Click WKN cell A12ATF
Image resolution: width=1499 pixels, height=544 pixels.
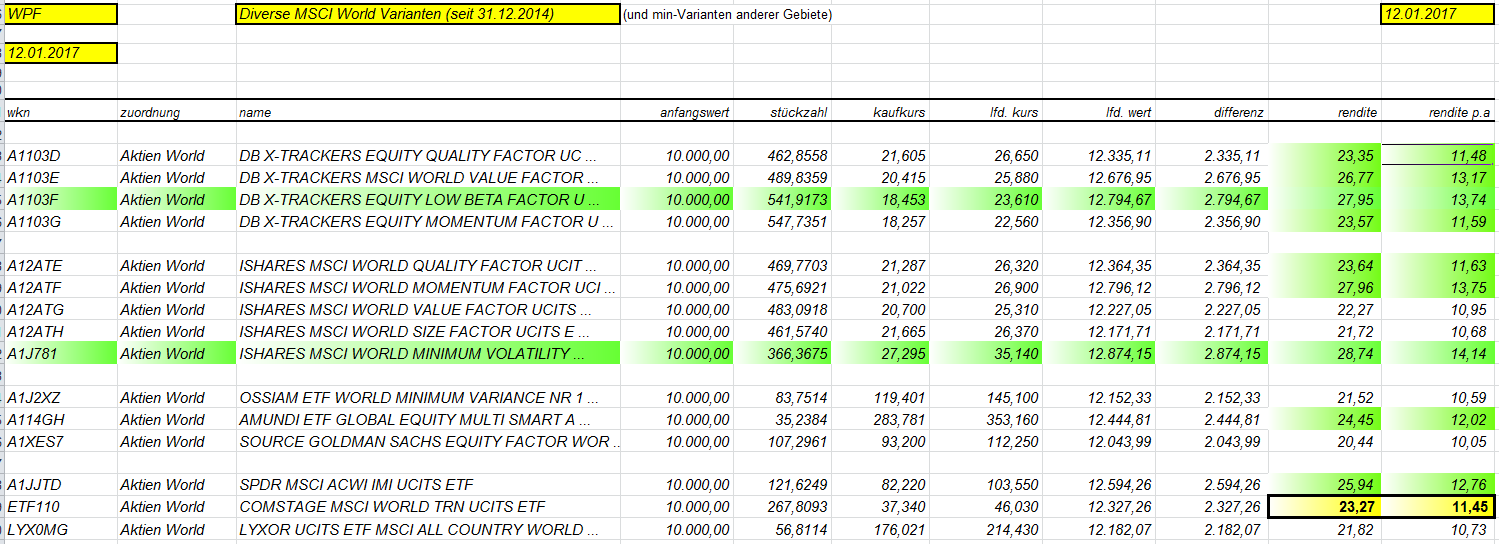click(60, 287)
